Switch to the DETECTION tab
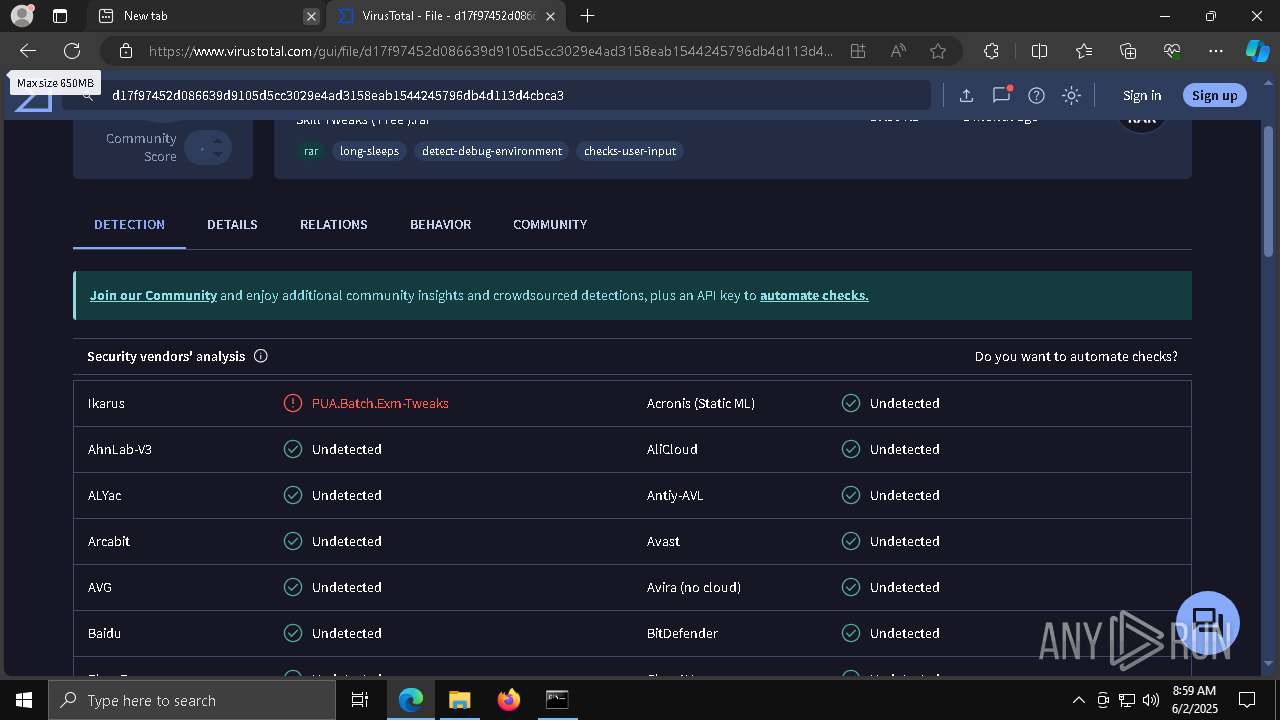The height and width of the screenshot is (720, 1280). [x=129, y=224]
